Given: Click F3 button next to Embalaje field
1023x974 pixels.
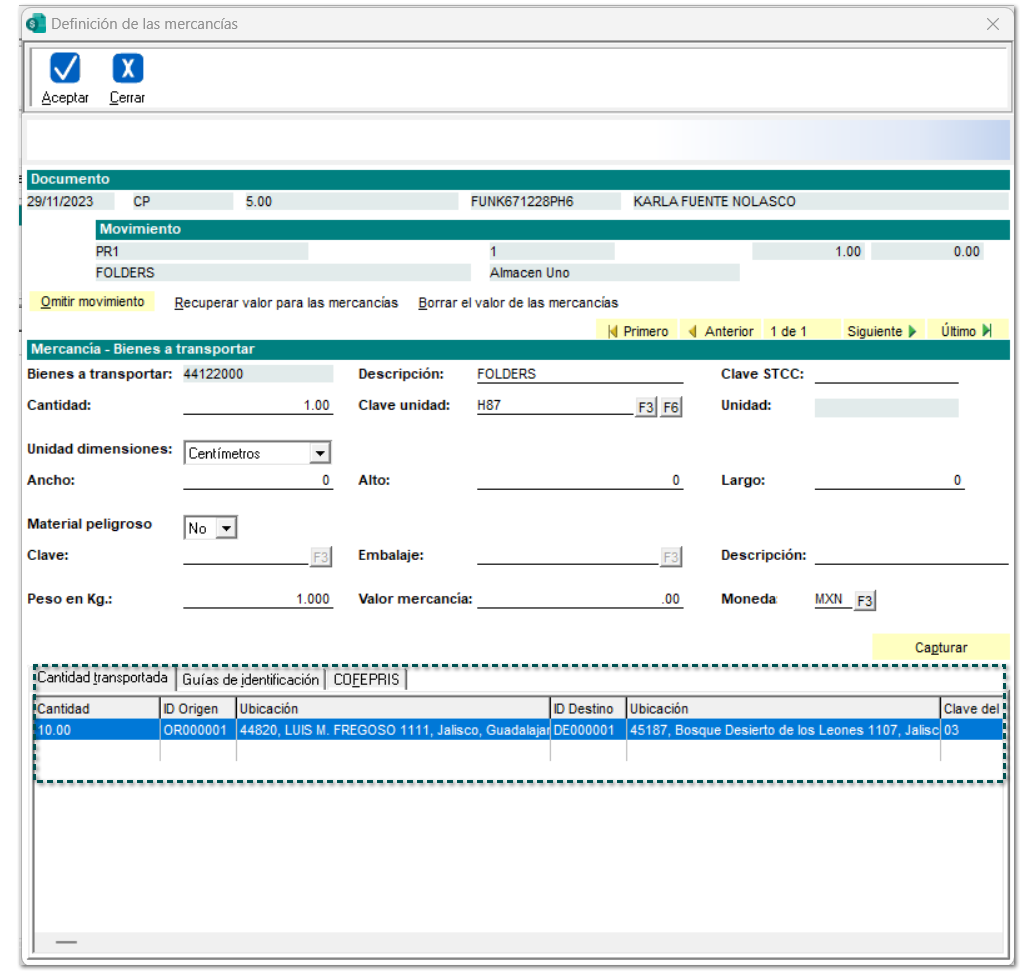Looking at the screenshot, I should 670,556.
